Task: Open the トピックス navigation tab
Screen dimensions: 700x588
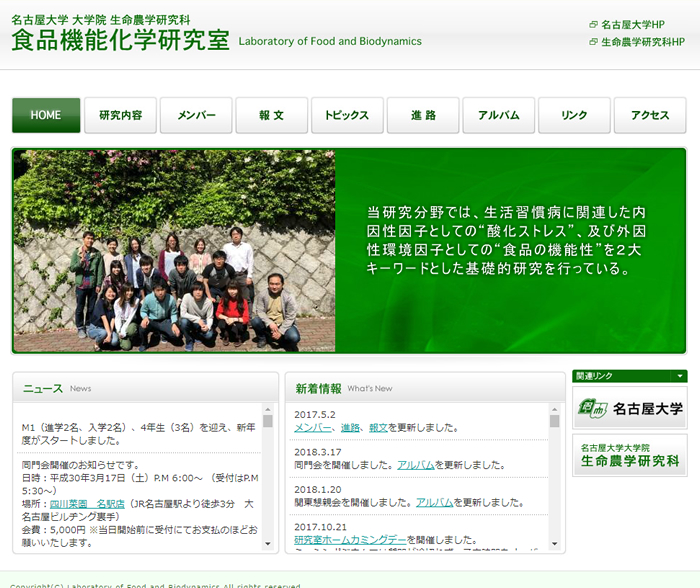Action: [347, 115]
